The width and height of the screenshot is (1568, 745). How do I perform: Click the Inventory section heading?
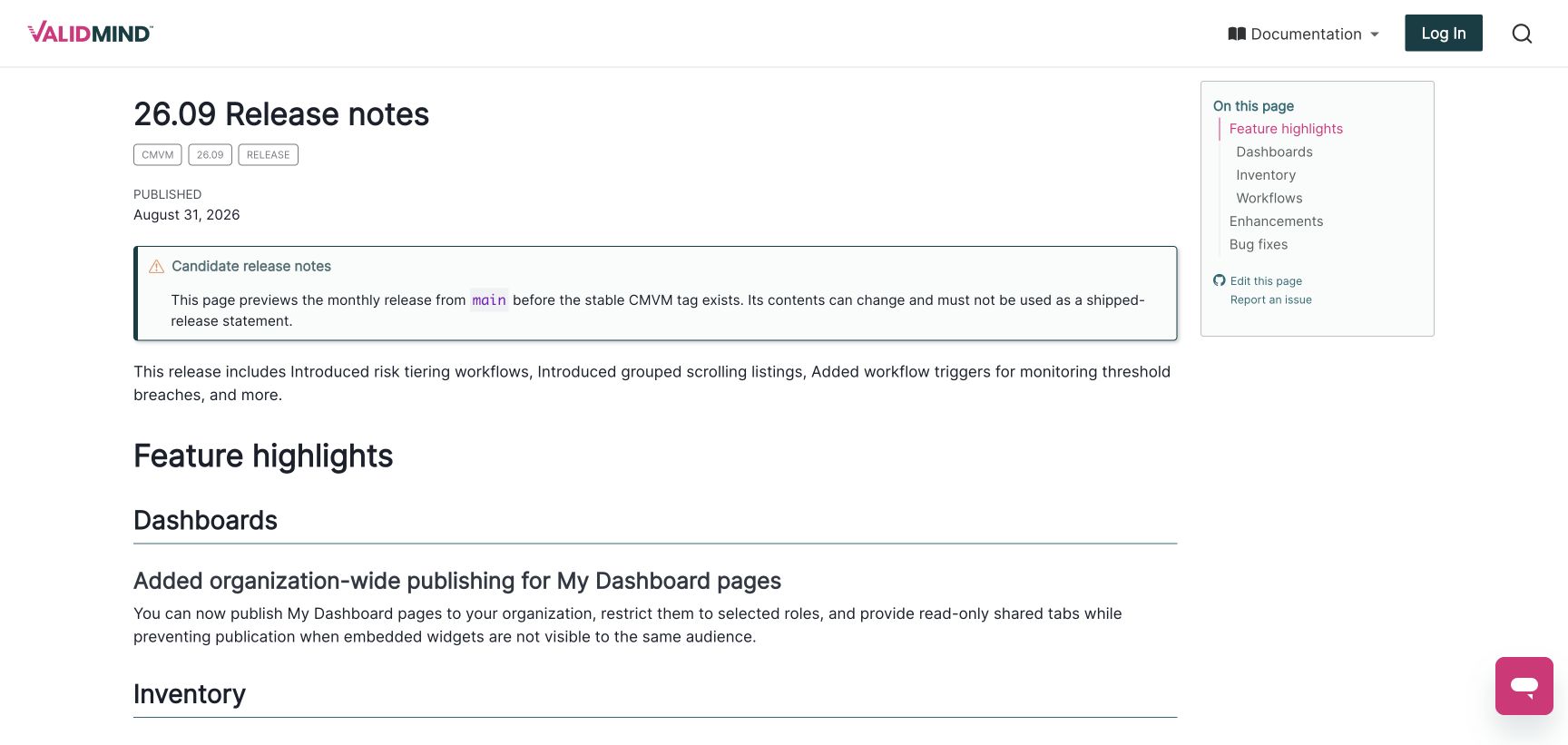(x=190, y=694)
